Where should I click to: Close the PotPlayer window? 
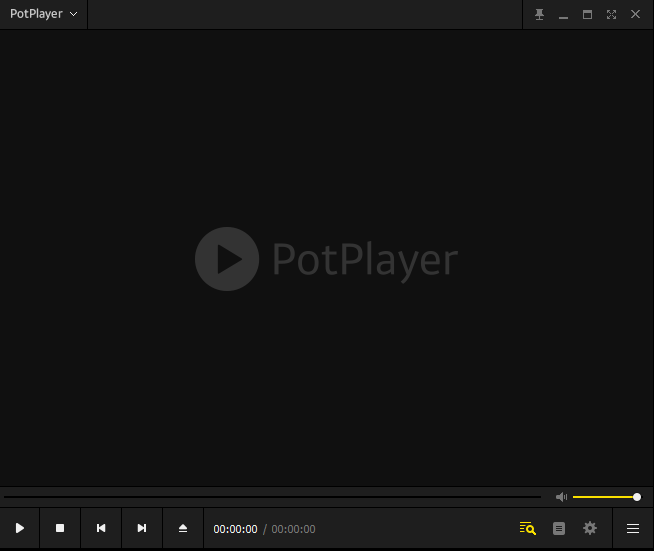[635, 15]
